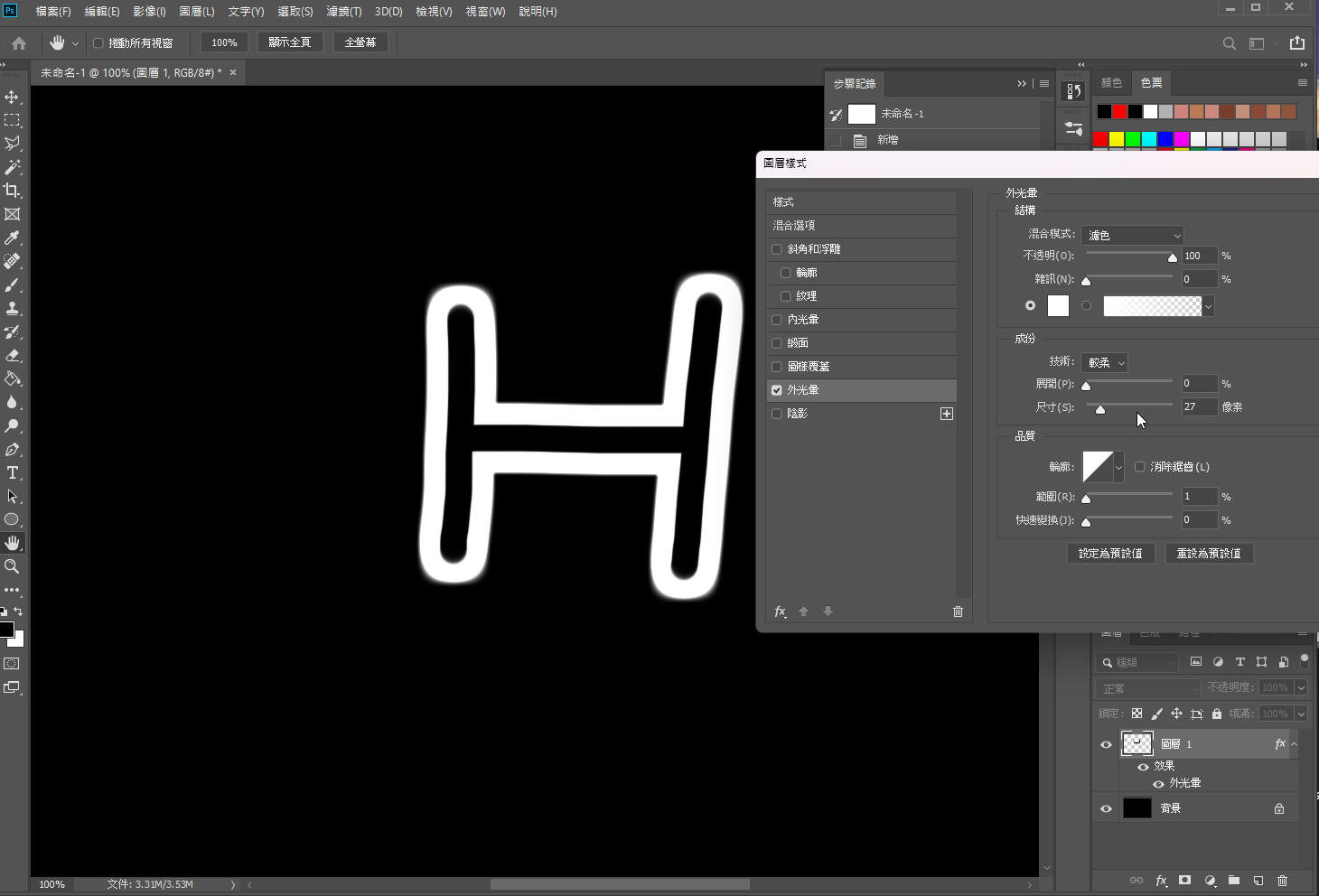Select the Eyedropper tool

(12, 238)
